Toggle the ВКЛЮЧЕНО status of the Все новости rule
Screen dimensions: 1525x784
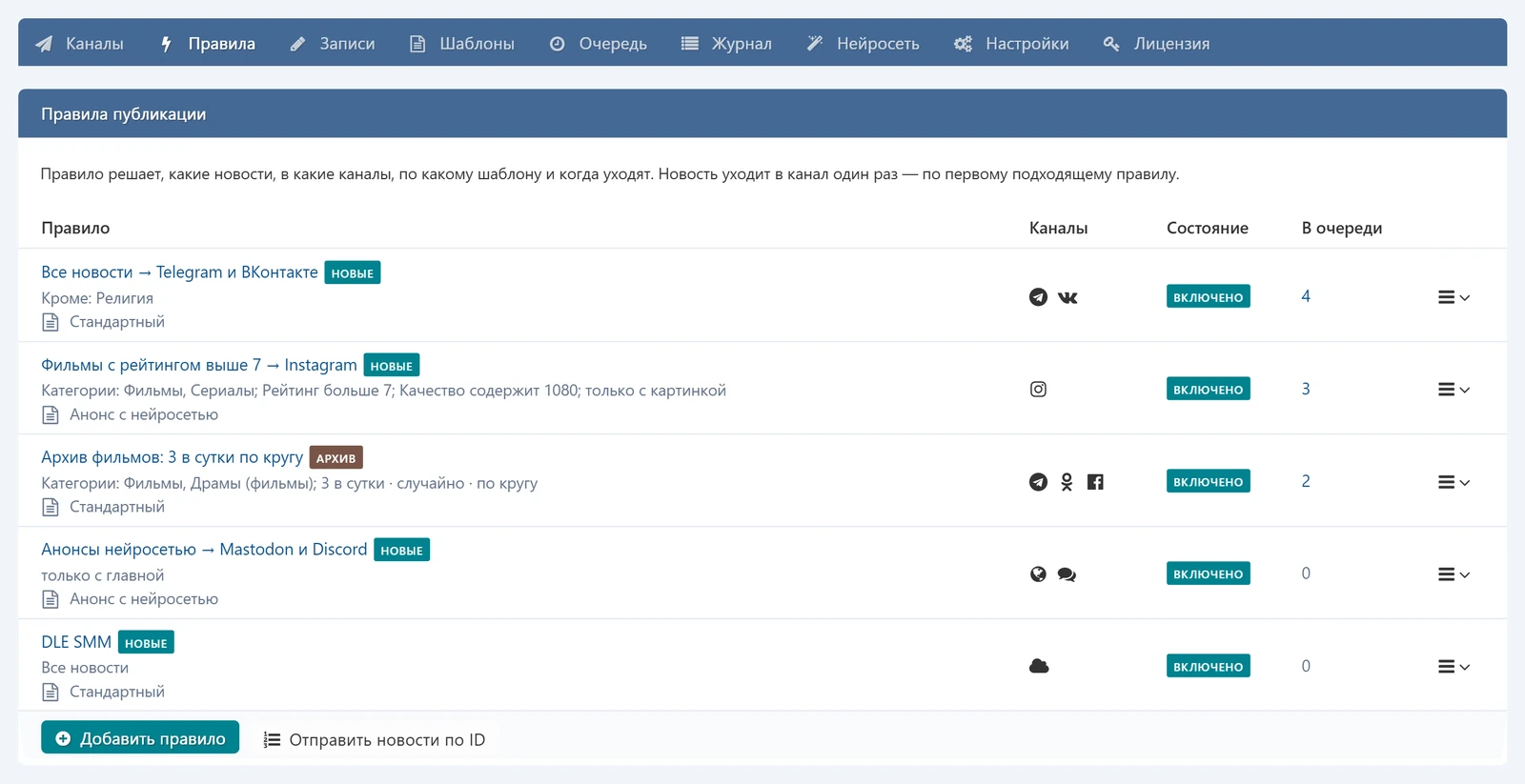point(1208,297)
